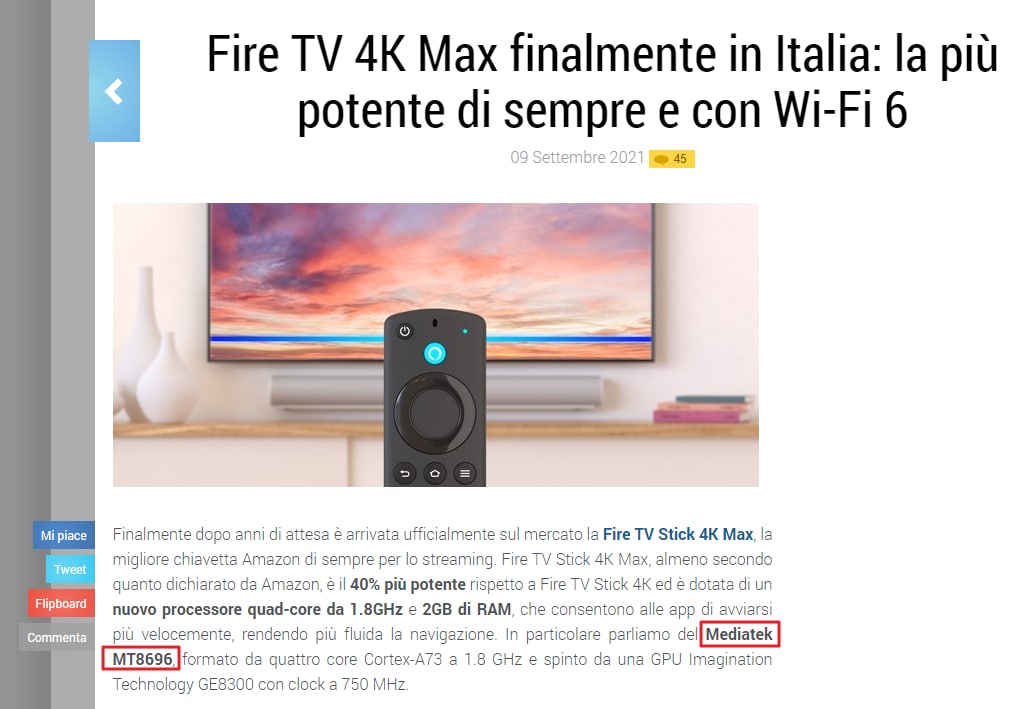Share the article on Flipboard

point(61,603)
